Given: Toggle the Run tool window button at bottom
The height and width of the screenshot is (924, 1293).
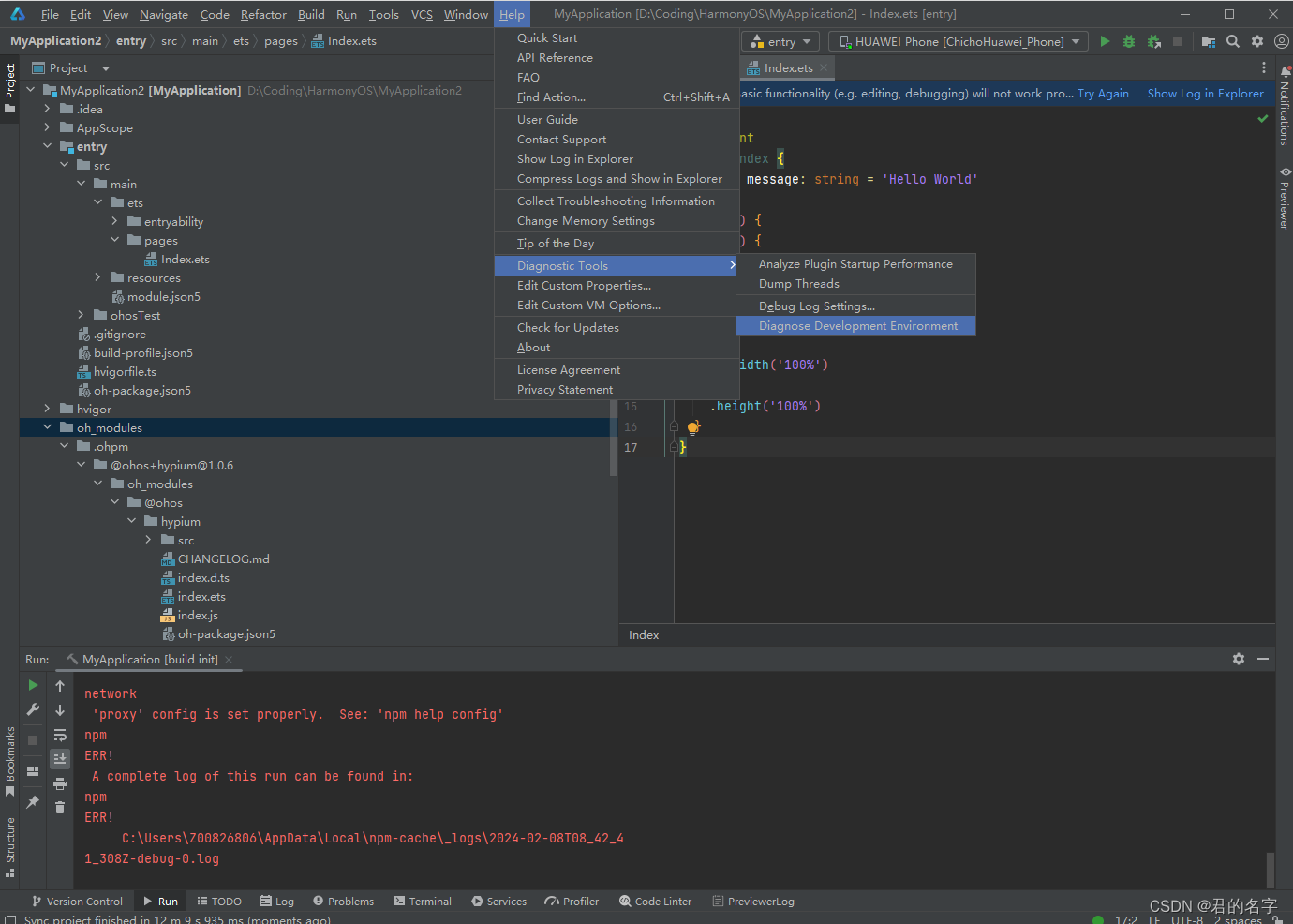Looking at the screenshot, I should click(160, 902).
